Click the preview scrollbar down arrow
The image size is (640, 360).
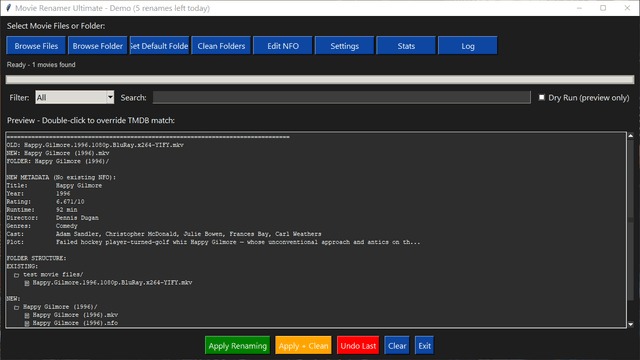pyautogui.click(x=631, y=324)
